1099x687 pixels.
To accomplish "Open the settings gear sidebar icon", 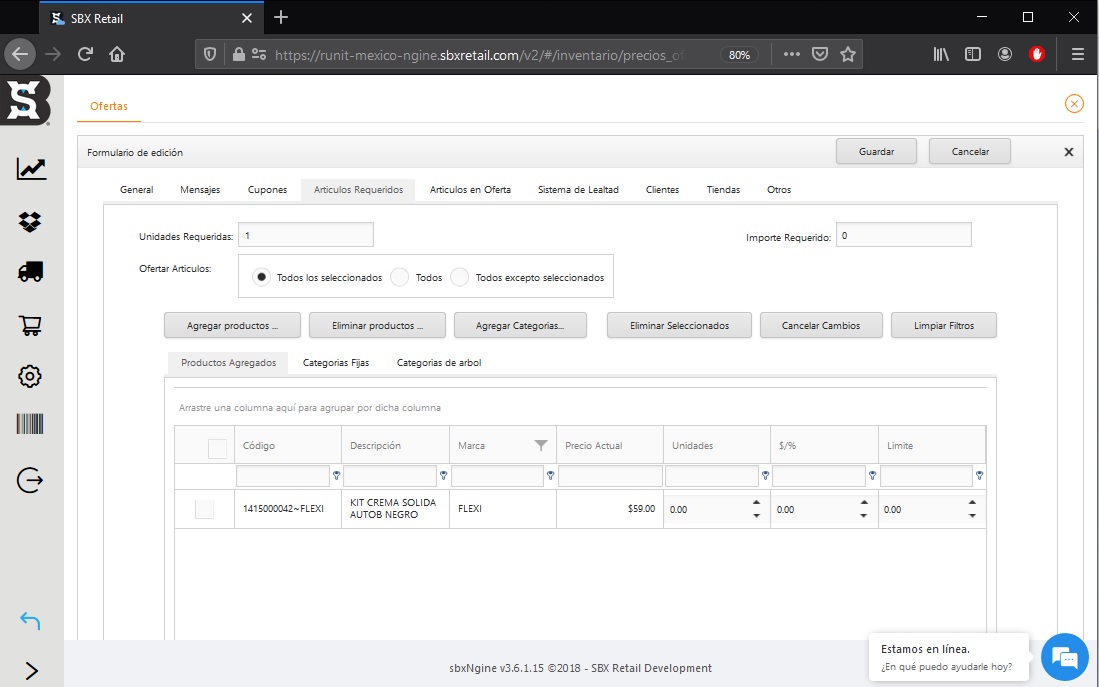I will (x=29, y=376).
